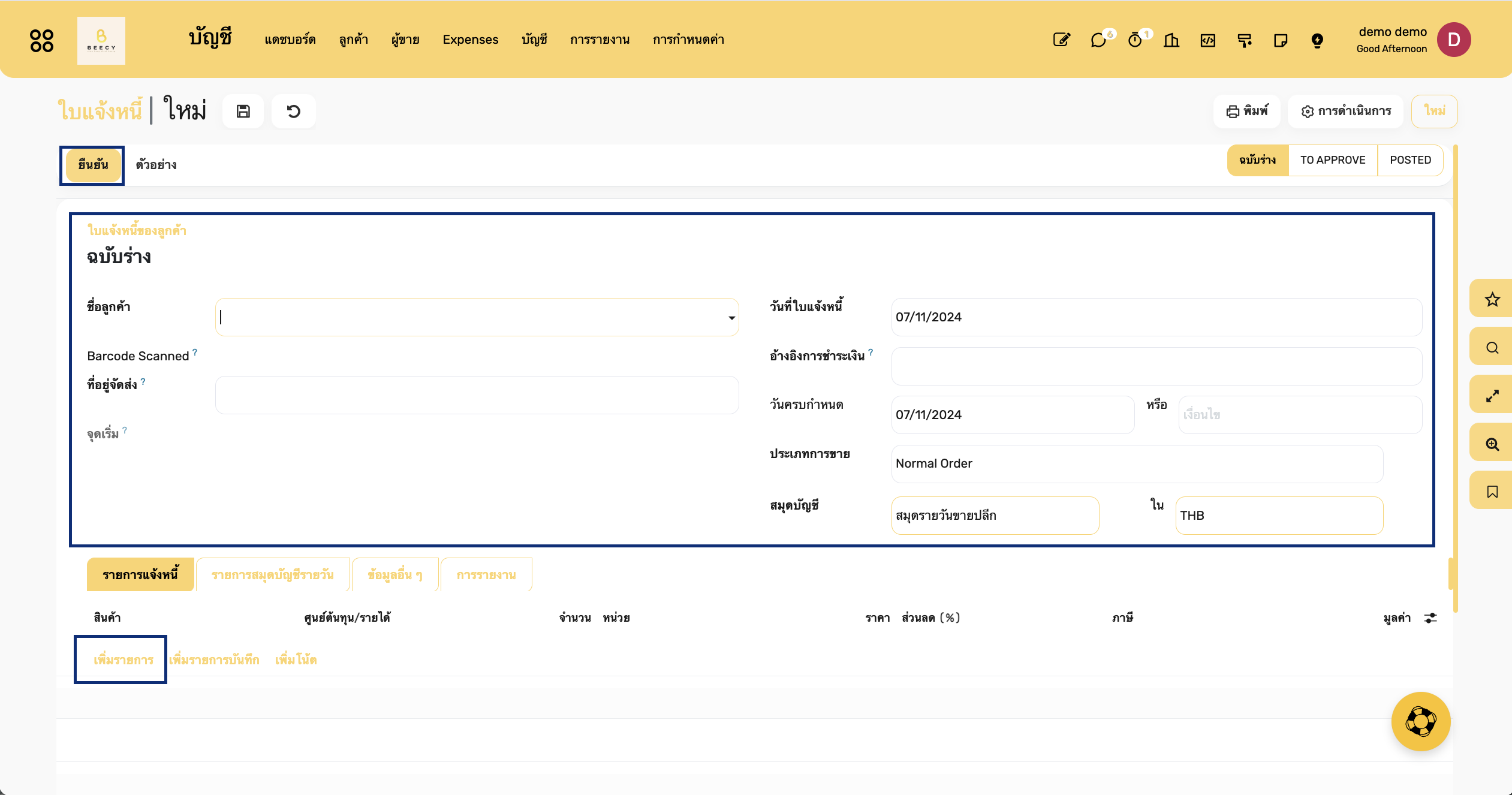The width and height of the screenshot is (1512, 795).
Task: Switch to ข้อมูลอื่น ๆ tab
Action: tap(395, 574)
